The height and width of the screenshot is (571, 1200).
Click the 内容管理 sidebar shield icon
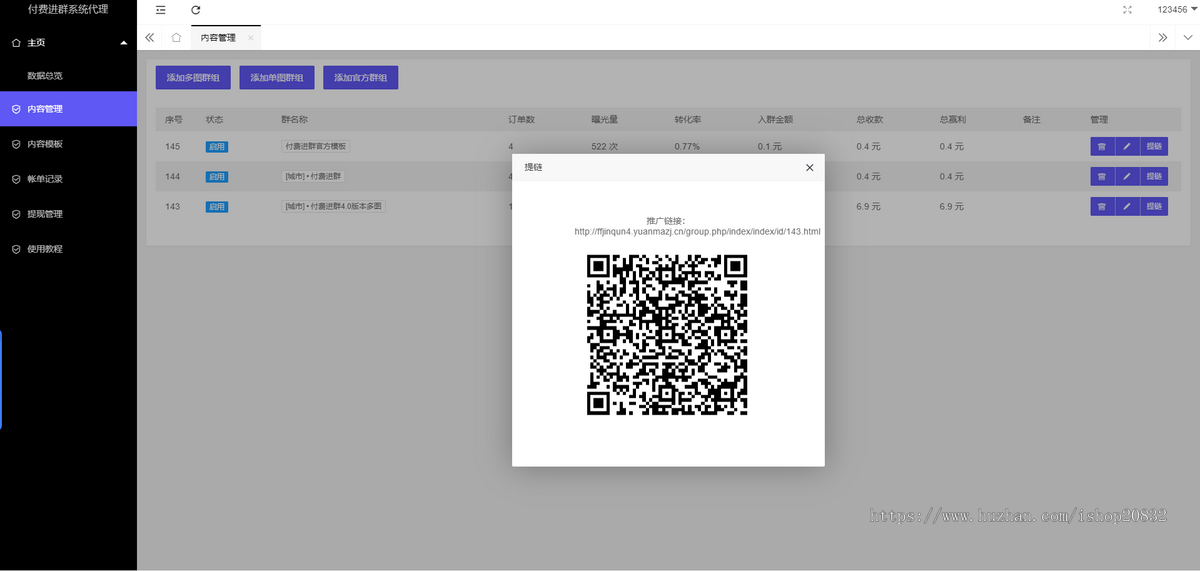(x=15, y=109)
